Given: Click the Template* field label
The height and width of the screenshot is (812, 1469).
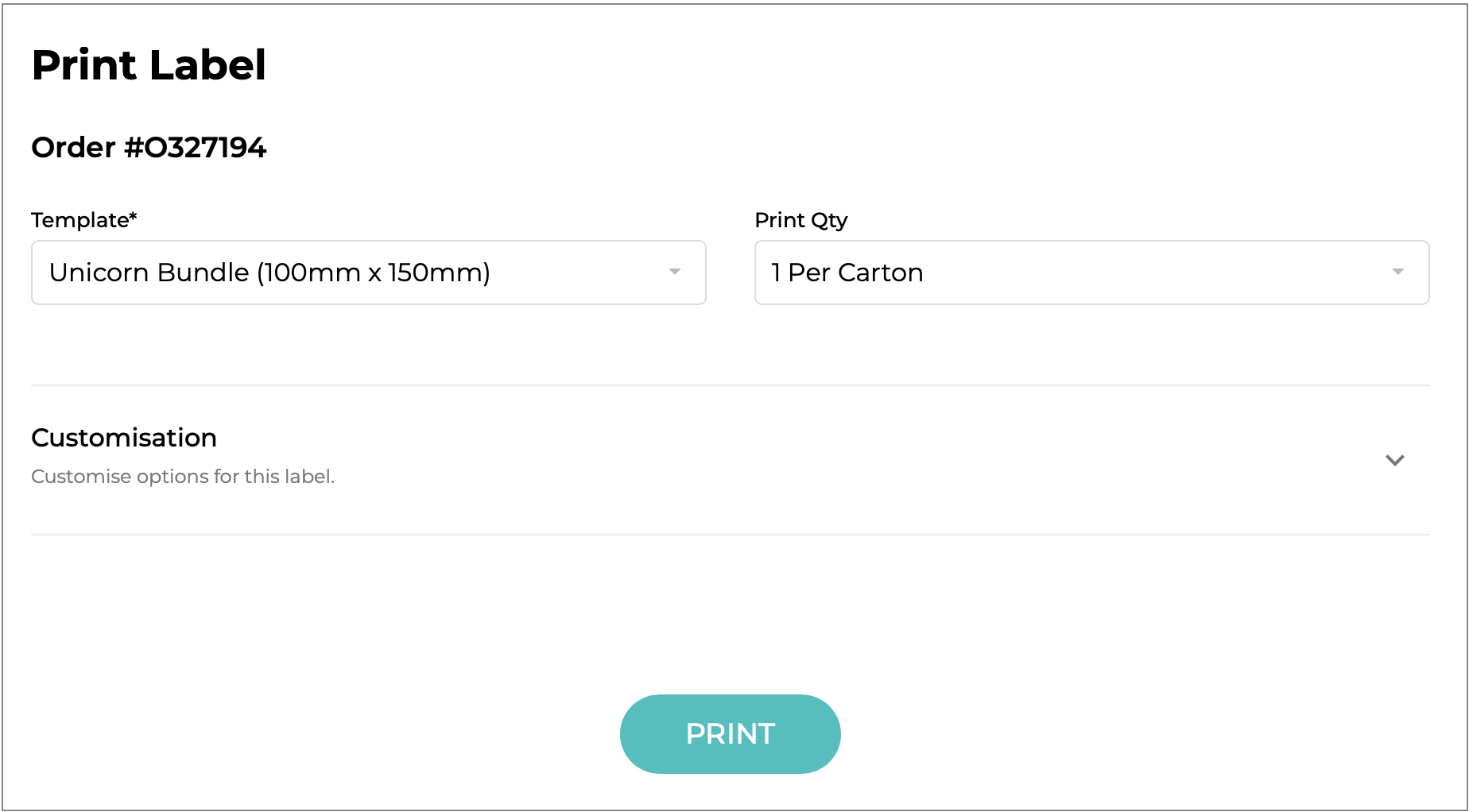Looking at the screenshot, I should click(x=79, y=220).
